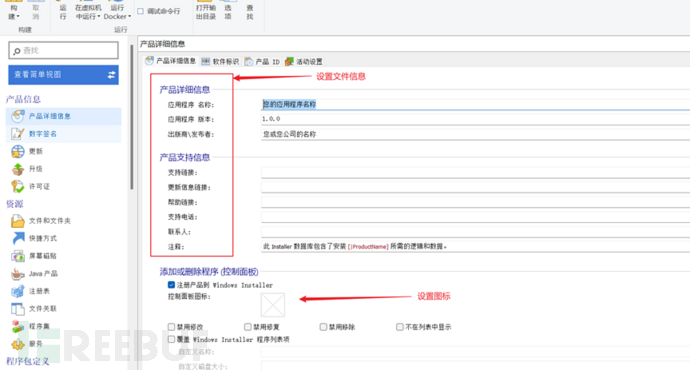Open the 服务 services item
Screen dimensions: 690x370
click(27, 344)
